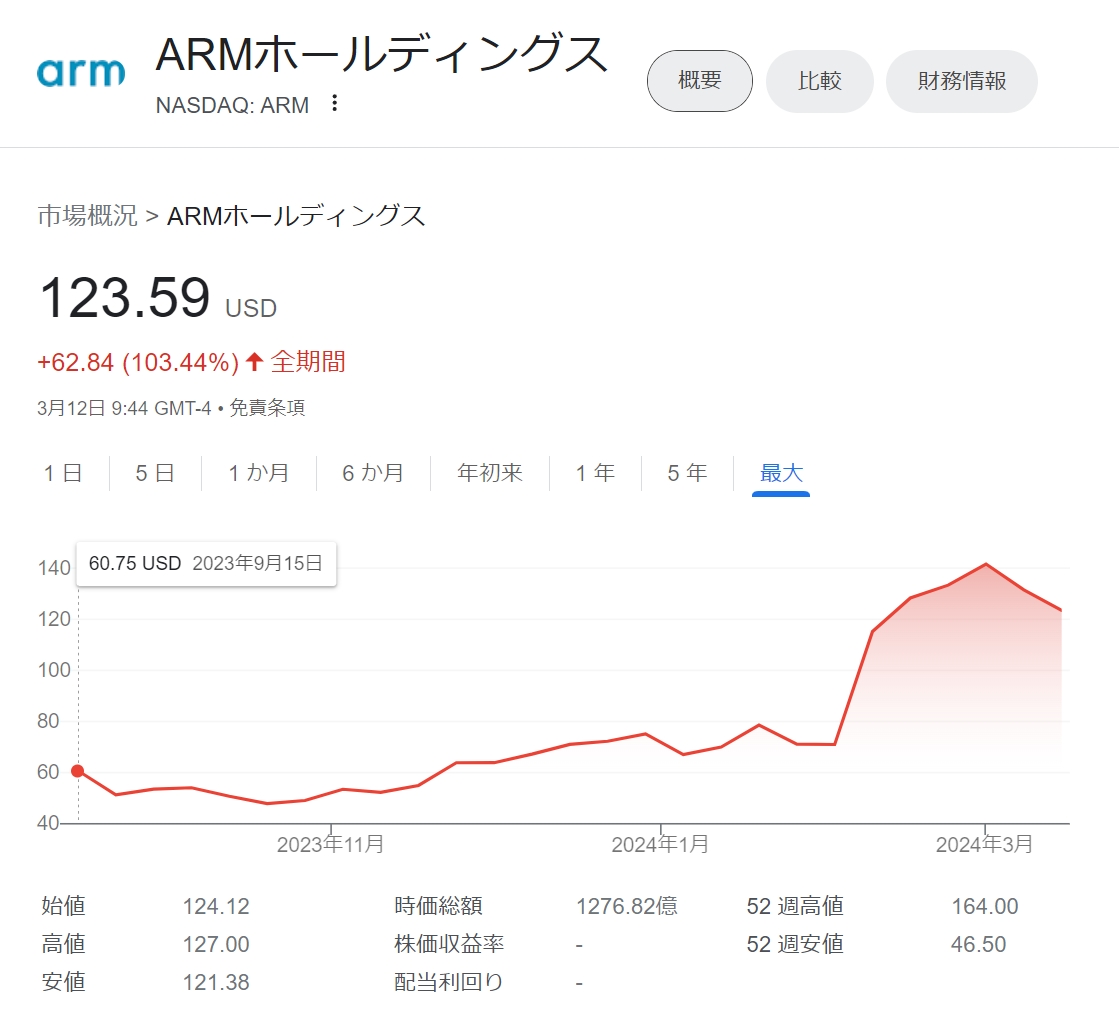This screenshot has height=1021, width=1119.
Task: Open the 年初来 chart view
Action: coord(488,473)
